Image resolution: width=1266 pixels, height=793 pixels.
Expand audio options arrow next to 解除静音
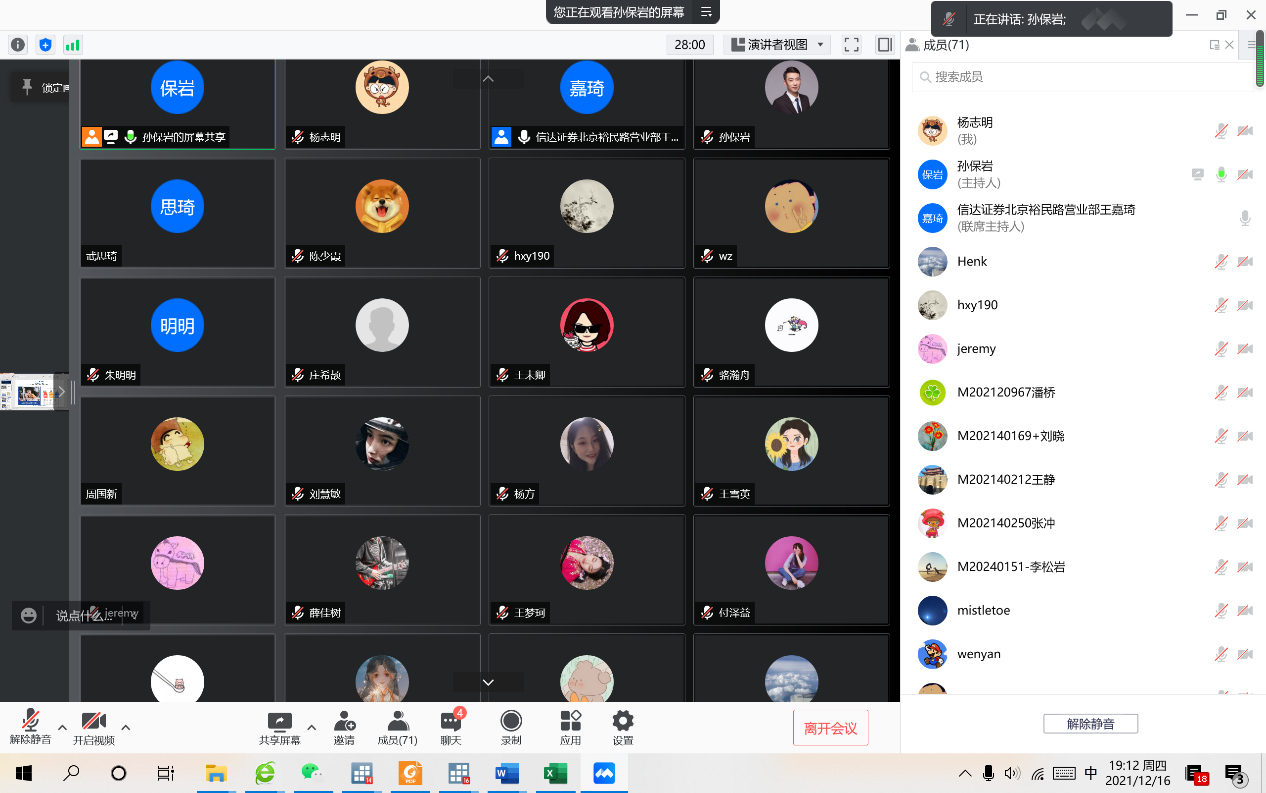pyautogui.click(x=62, y=727)
